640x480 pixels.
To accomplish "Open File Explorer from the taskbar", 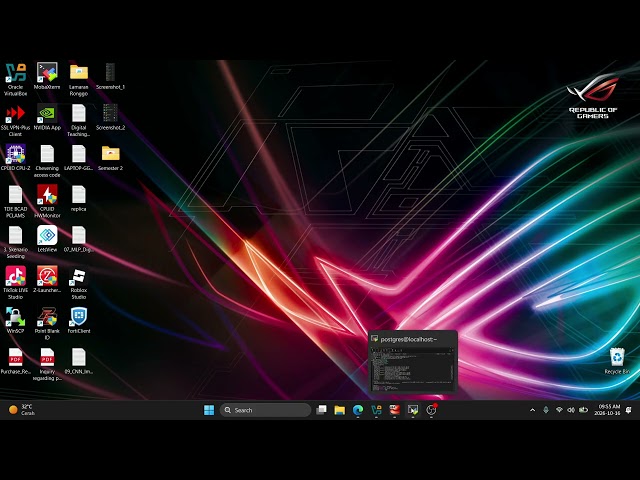I will (340, 410).
